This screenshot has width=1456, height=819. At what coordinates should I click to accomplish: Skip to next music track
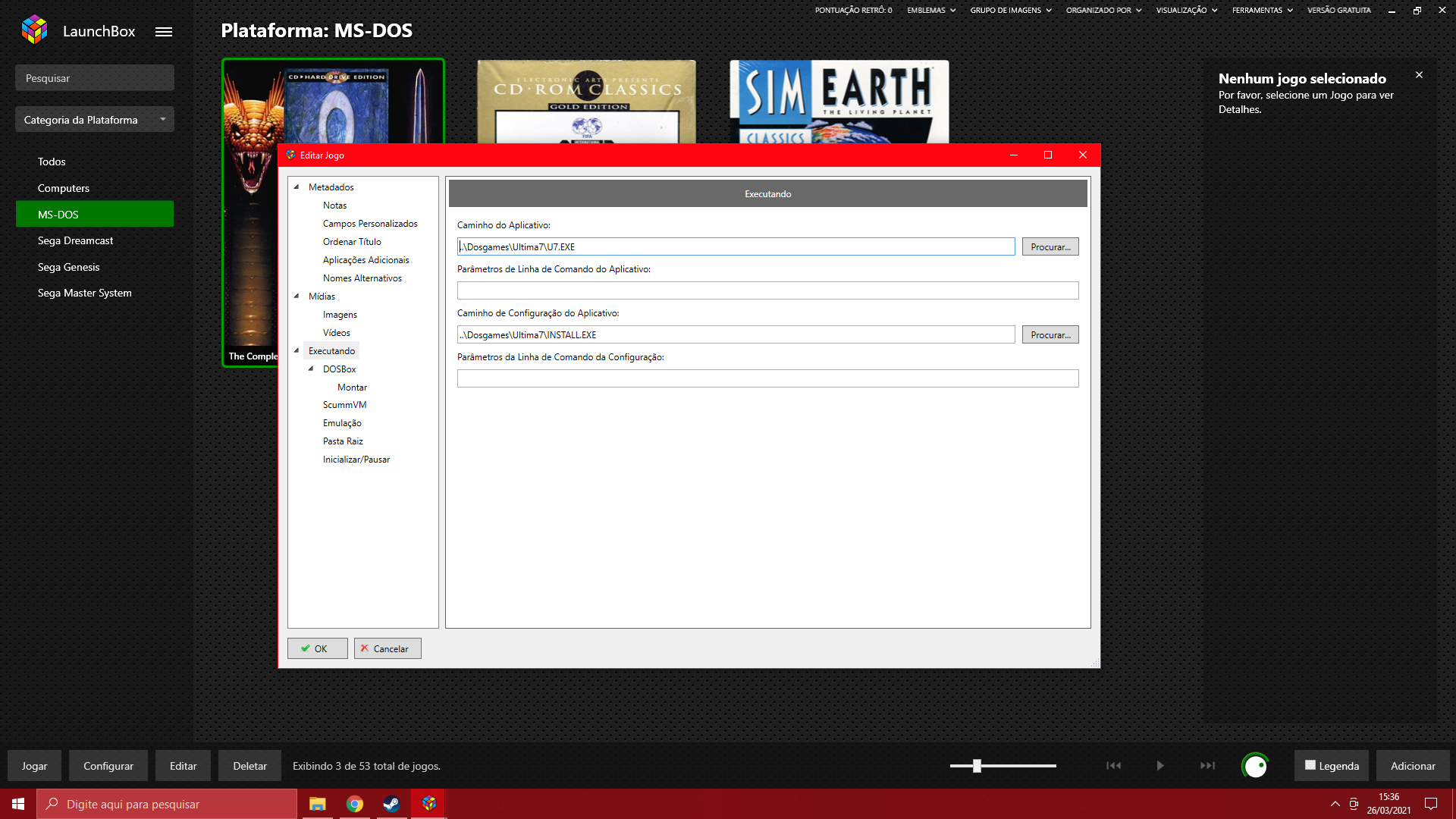pos(1207,766)
